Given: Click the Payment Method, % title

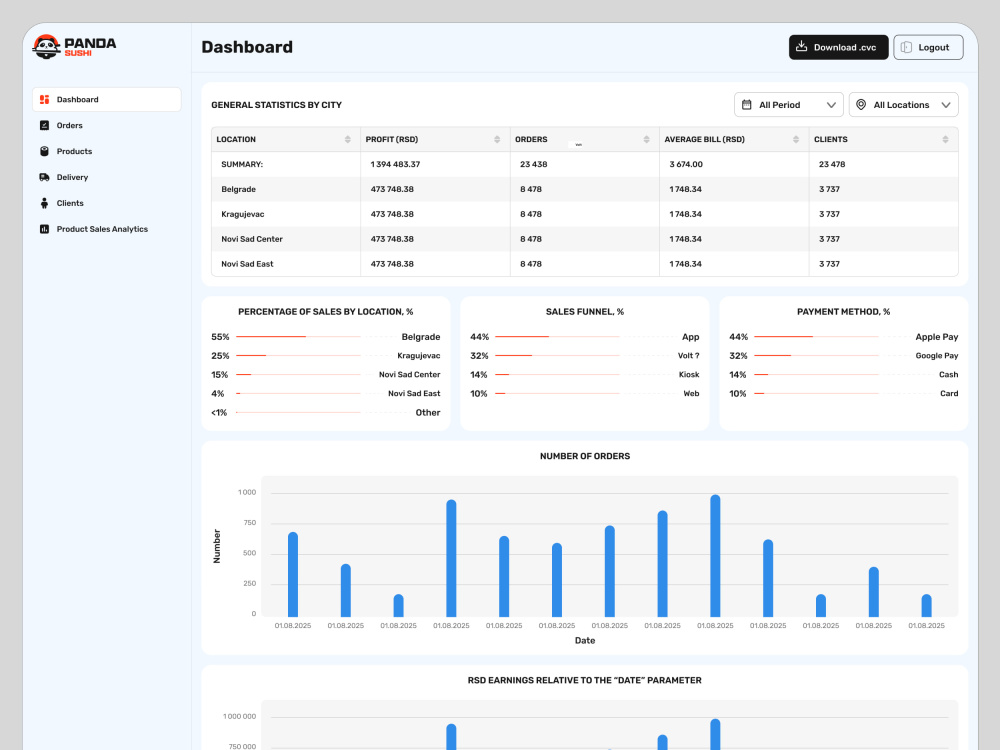Looking at the screenshot, I should coord(843,312).
